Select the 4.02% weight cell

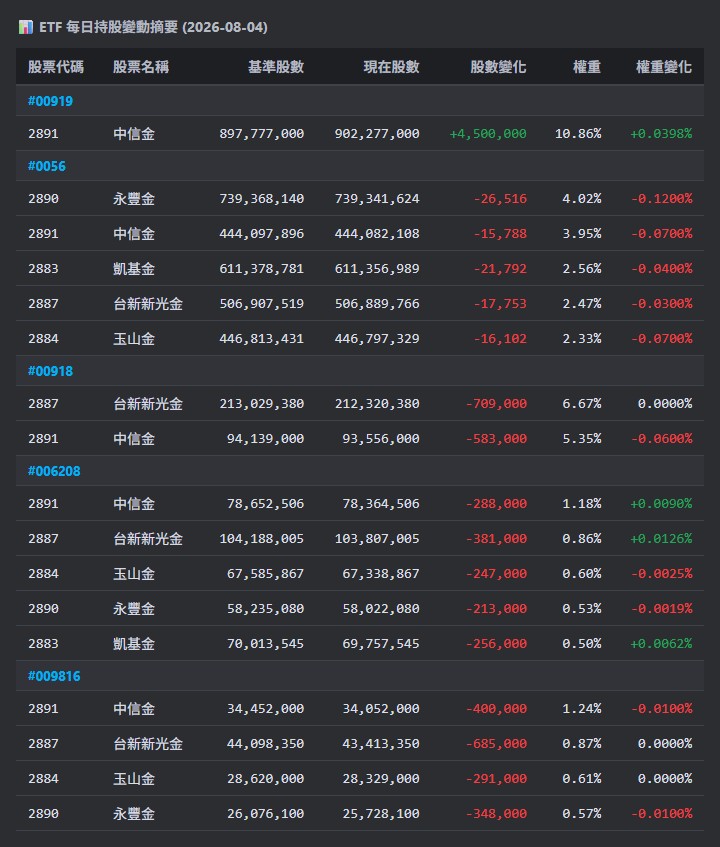(x=582, y=199)
